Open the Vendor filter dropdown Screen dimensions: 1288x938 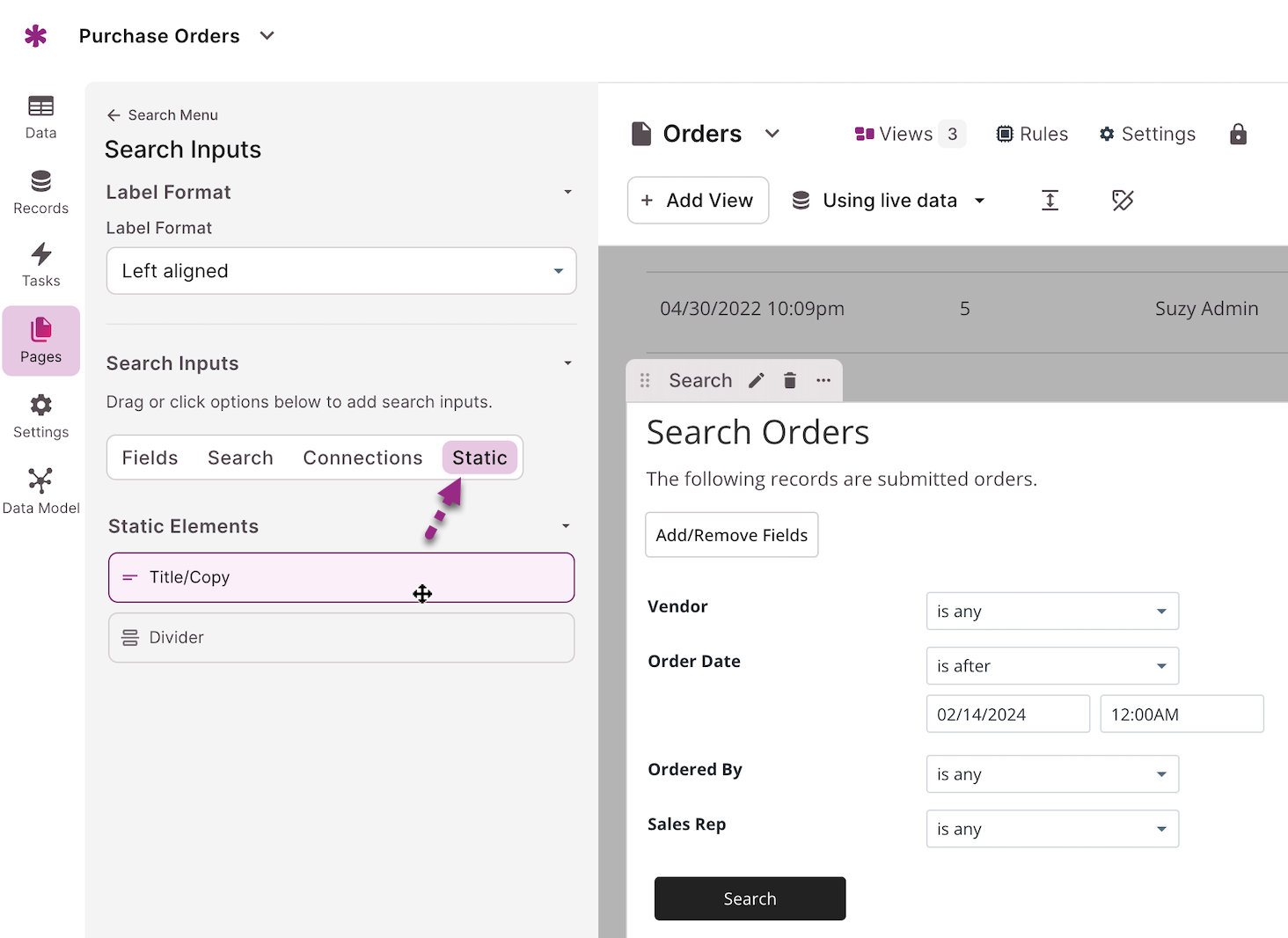click(1051, 612)
